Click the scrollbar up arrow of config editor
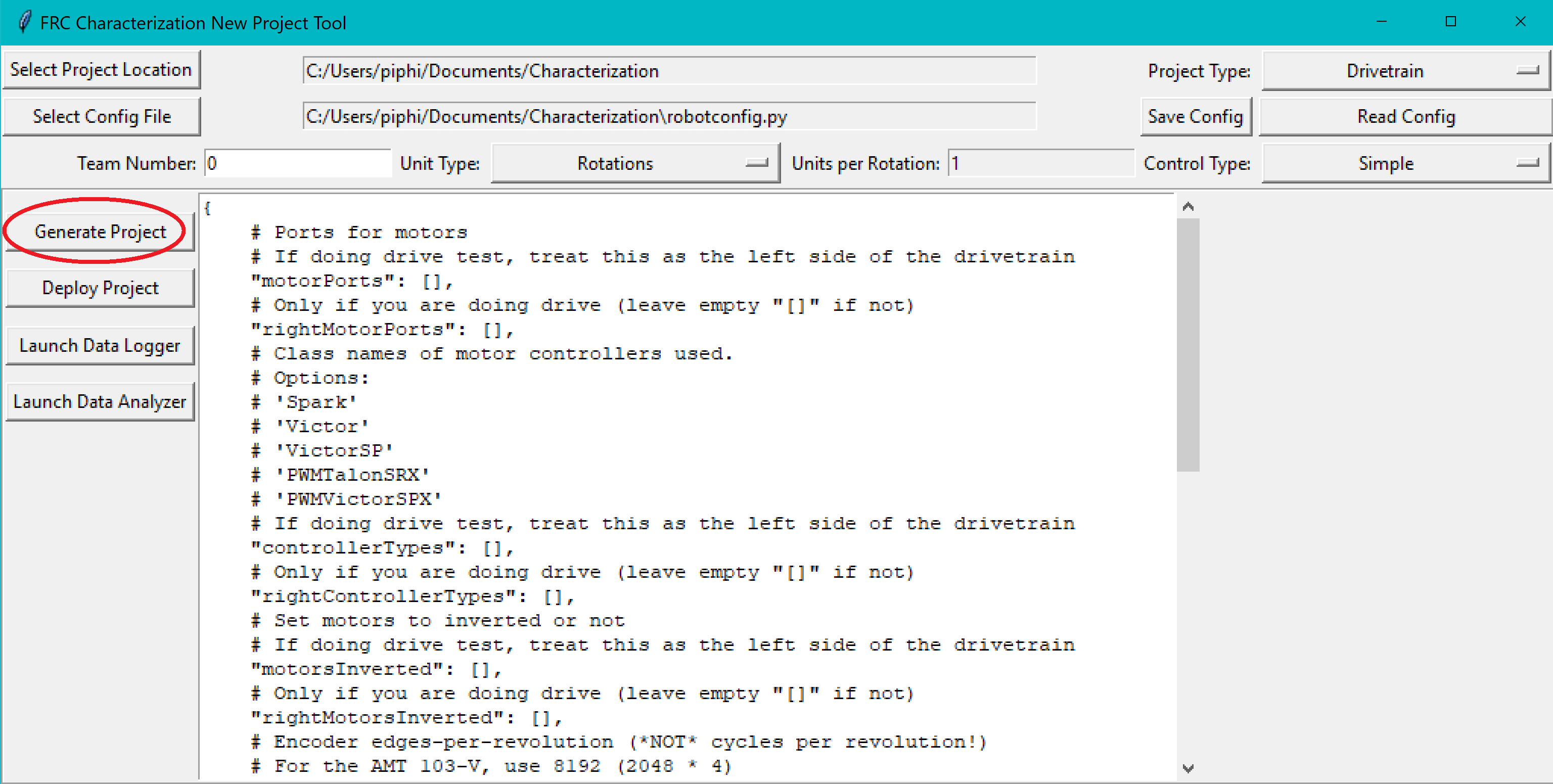The width and height of the screenshot is (1553, 784). (x=1187, y=207)
